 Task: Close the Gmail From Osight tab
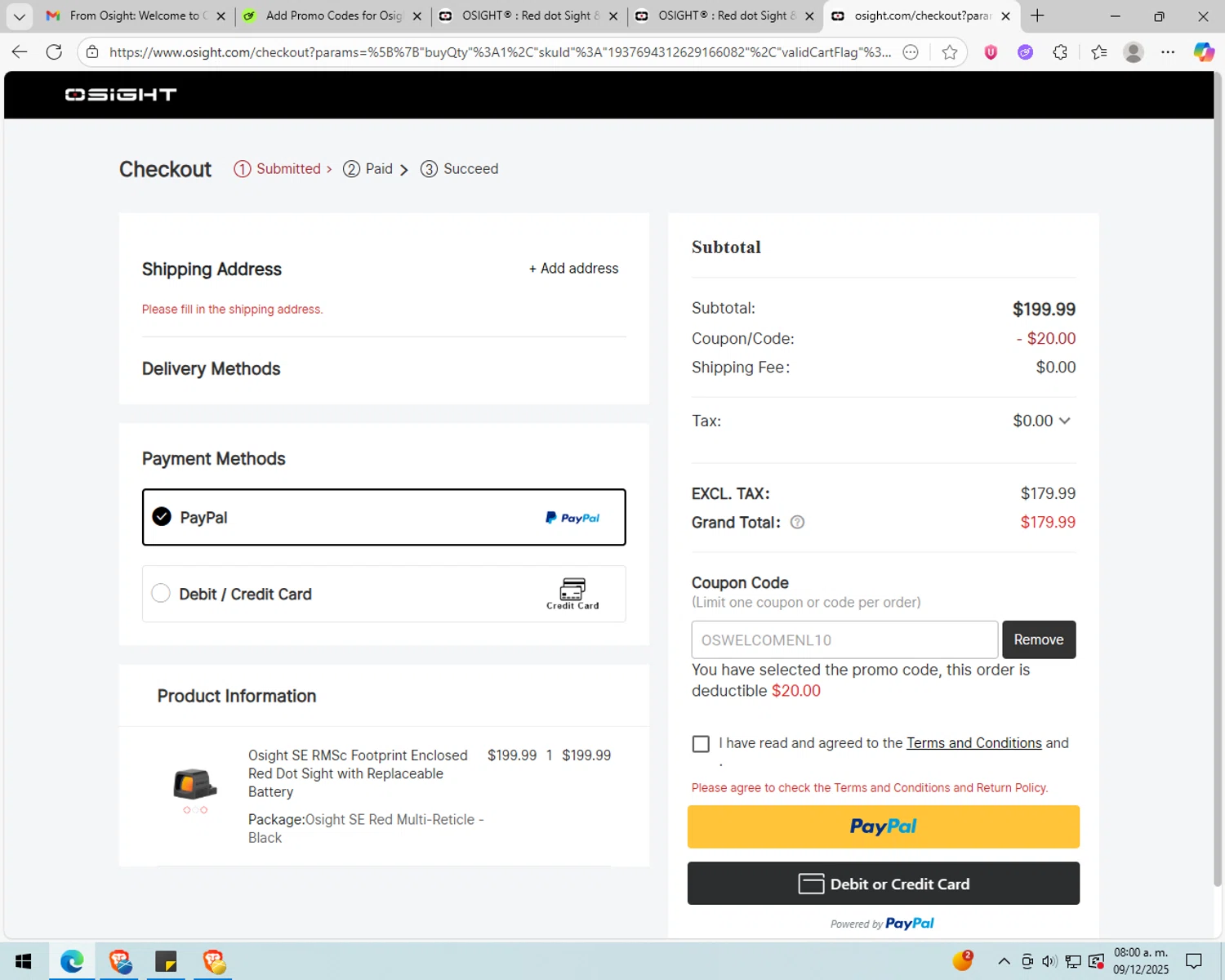click(220, 16)
